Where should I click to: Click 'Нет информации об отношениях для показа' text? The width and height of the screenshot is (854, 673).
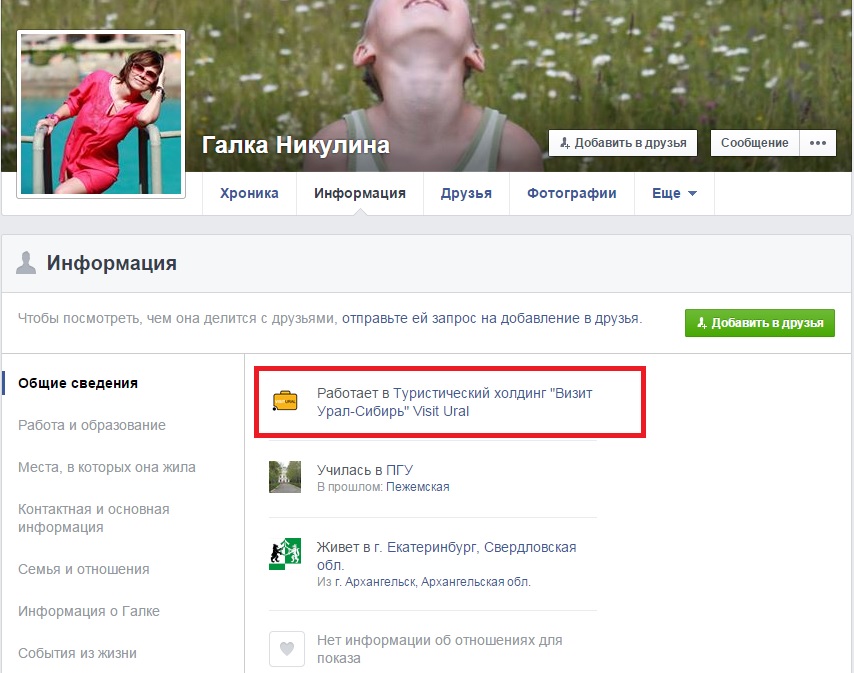(x=440, y=649)
